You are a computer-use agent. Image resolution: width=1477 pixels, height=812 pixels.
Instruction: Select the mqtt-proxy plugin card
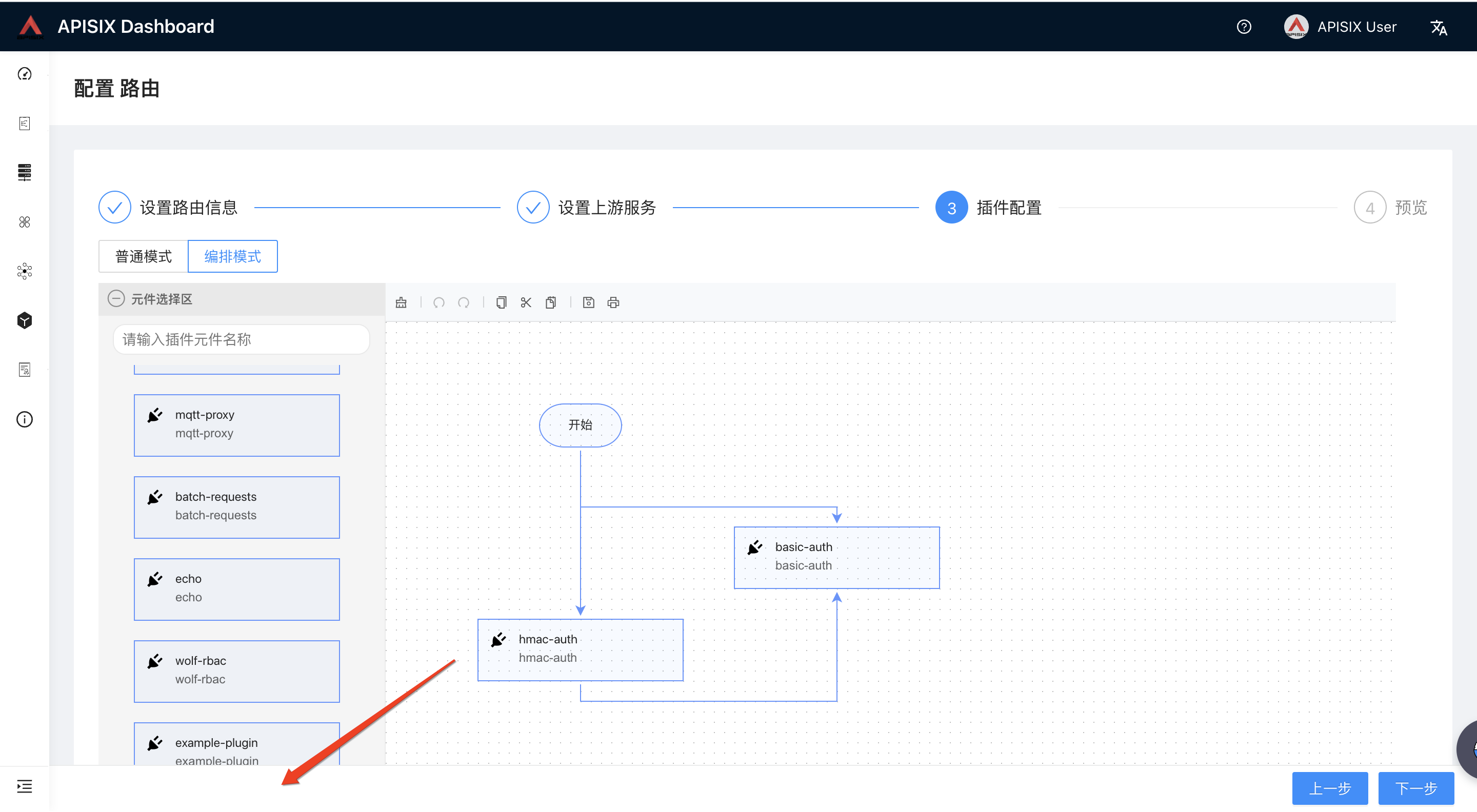point(237,425)
